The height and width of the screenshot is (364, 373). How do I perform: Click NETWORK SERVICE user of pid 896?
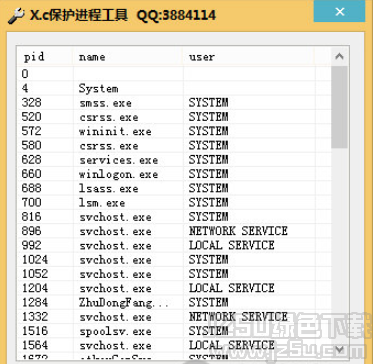238,231
